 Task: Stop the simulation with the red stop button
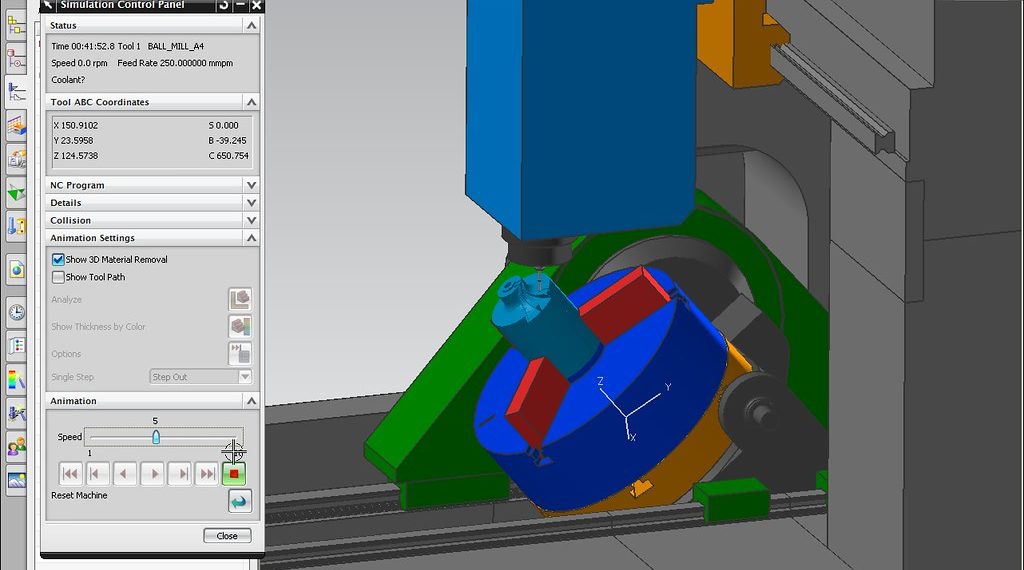click(234, 474)
